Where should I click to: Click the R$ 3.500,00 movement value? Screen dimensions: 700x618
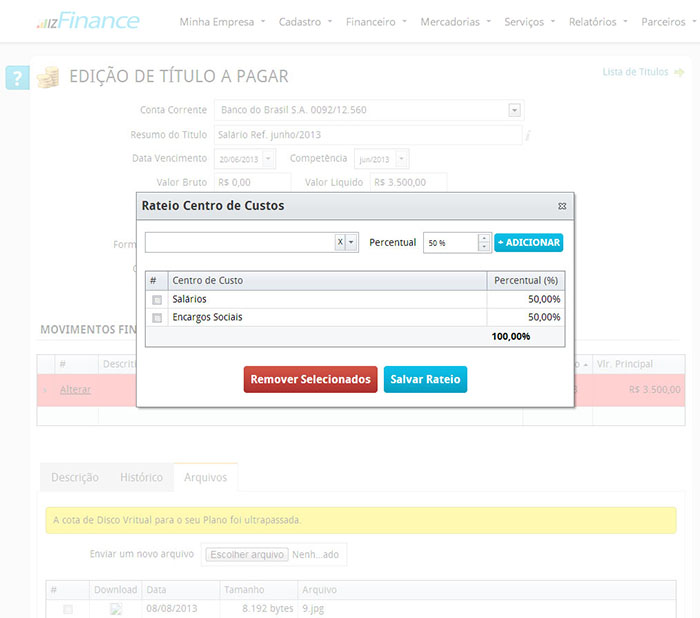click(x=654, y=389)
